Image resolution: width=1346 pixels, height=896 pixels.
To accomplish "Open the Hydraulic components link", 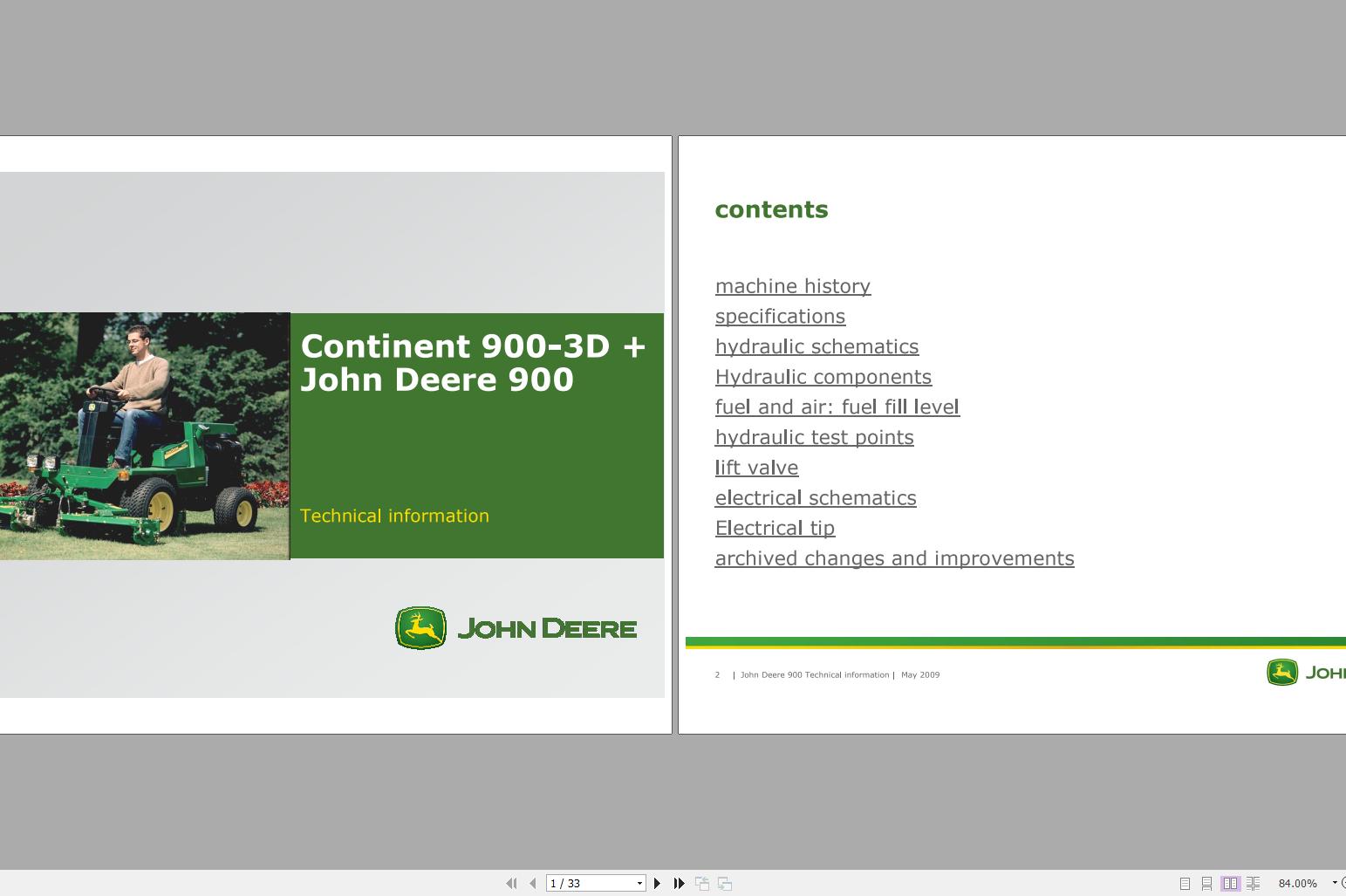I will pos(823,377).
